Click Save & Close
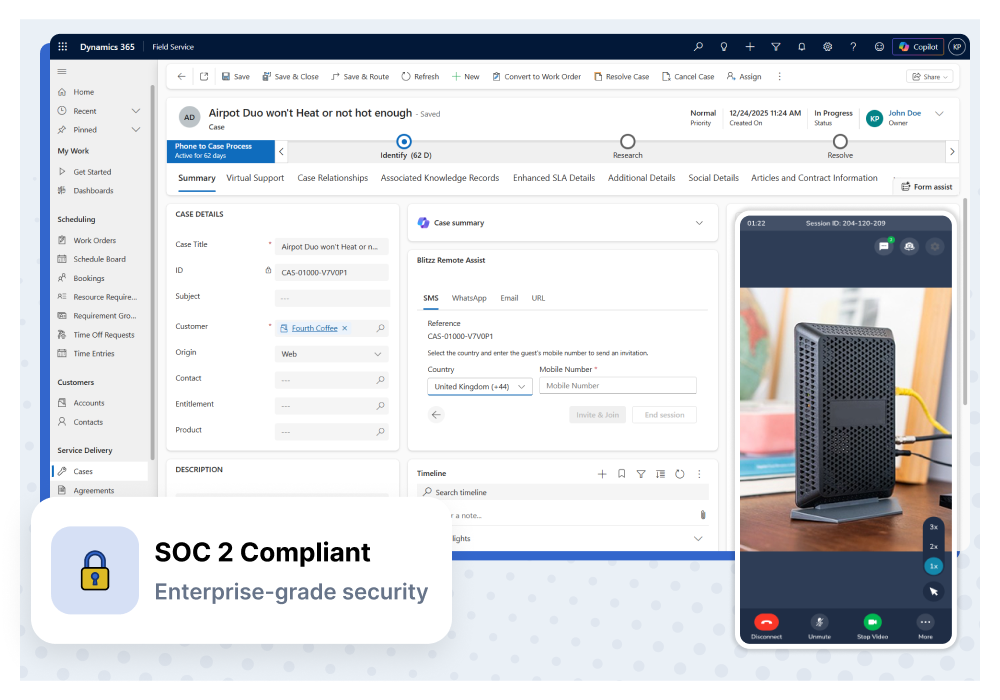 coord(290,77)
